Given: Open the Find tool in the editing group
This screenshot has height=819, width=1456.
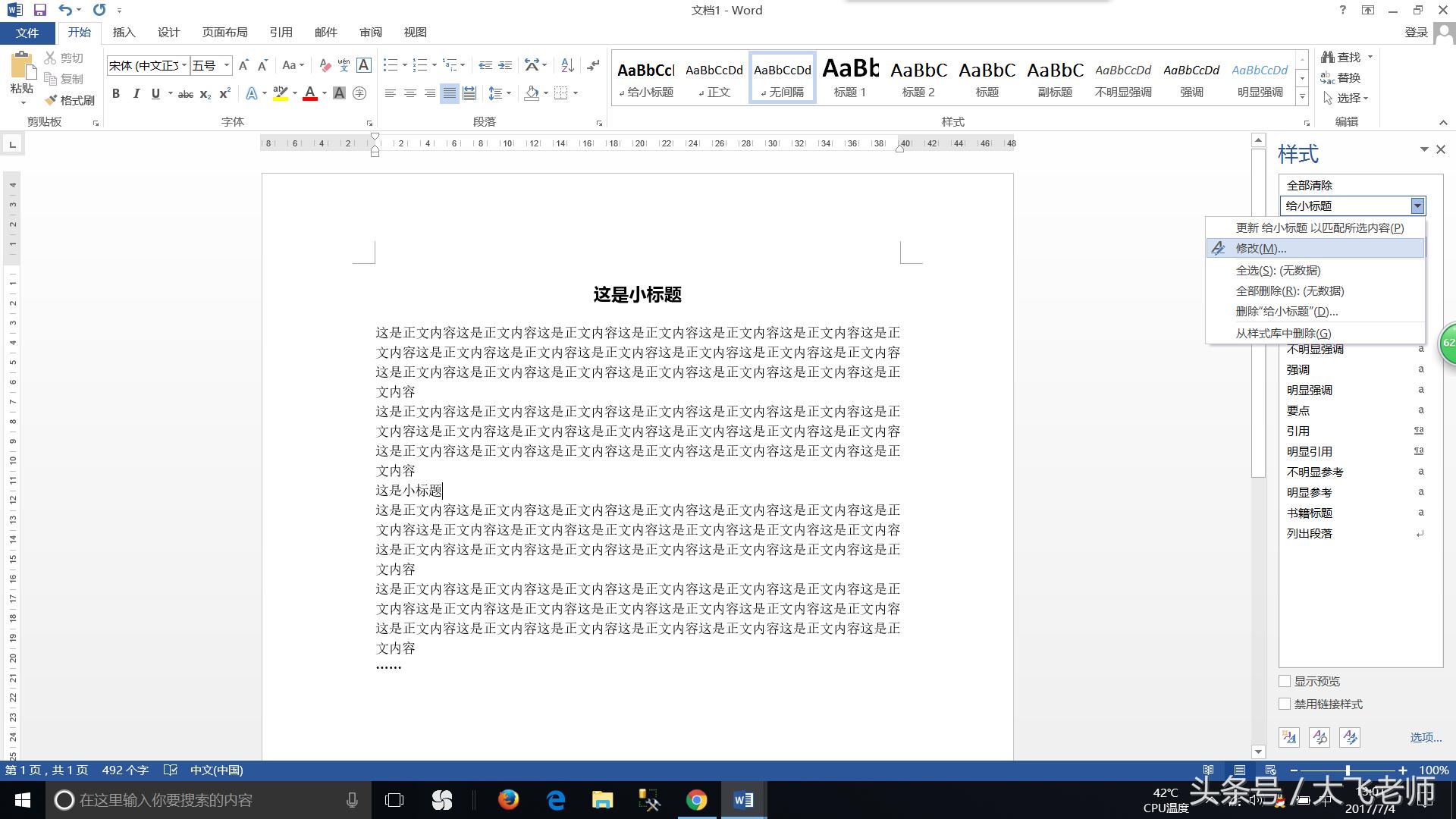Looking at the screenshot, I should click(1346, 57).
